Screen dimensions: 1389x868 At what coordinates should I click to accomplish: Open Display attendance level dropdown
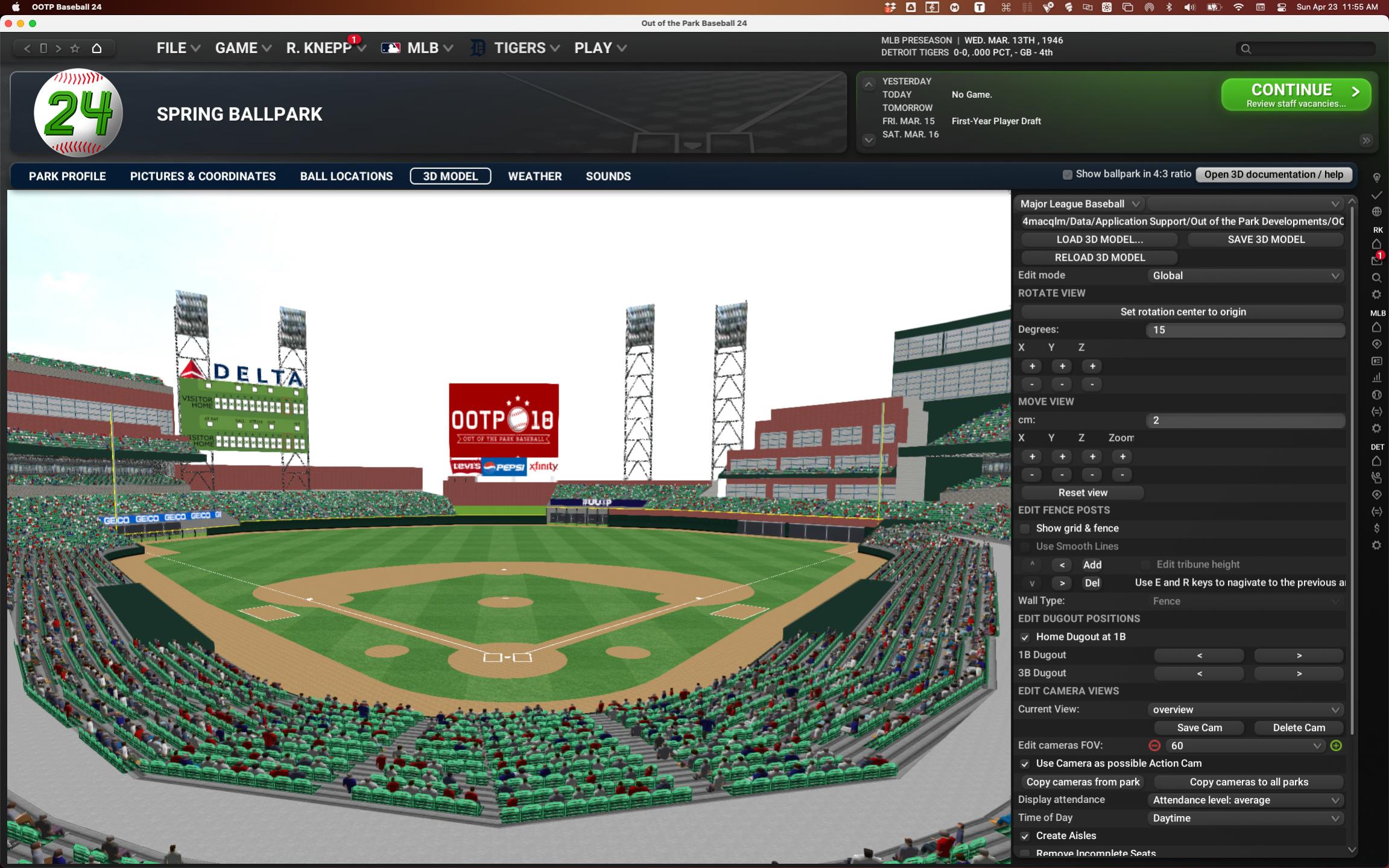pyautogui.click(x=1245, y=800)
